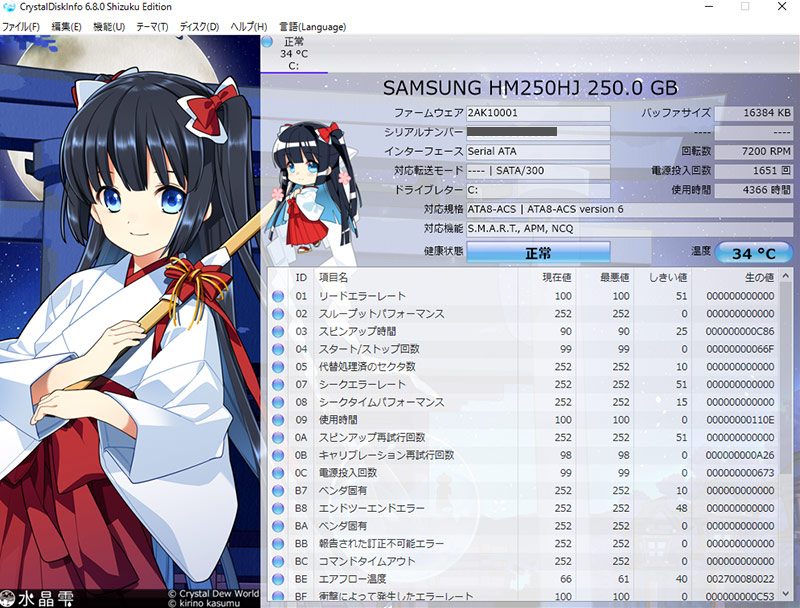Click status orb for 0B キャリブレーション再試行回数

pos(278,455)
